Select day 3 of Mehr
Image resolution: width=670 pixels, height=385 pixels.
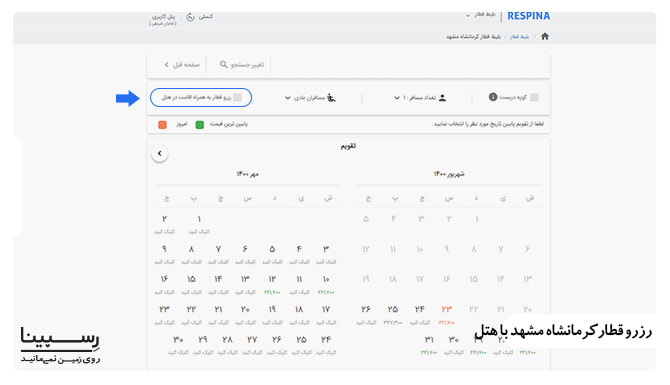click(326, 254)
